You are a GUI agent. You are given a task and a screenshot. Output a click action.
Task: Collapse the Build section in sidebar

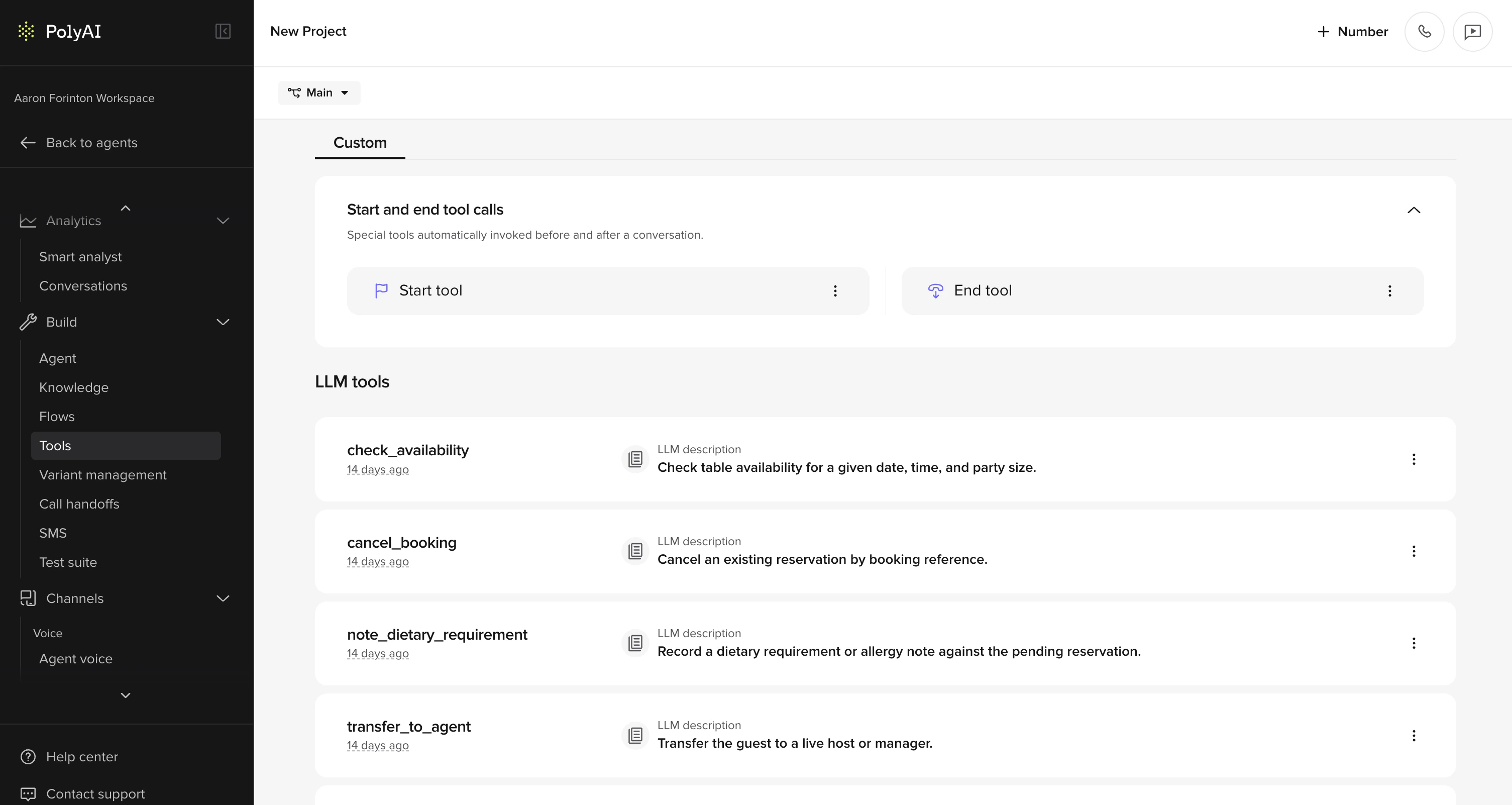[x=222, y=322]
